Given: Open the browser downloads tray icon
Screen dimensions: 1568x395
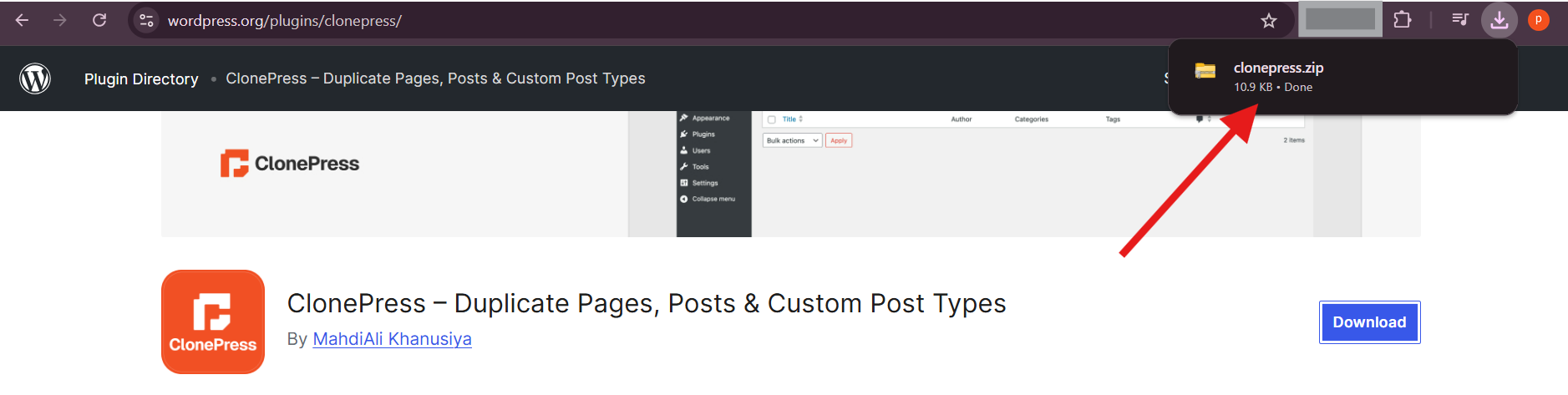Looking at the screenshot, I should click(1499, 20).
